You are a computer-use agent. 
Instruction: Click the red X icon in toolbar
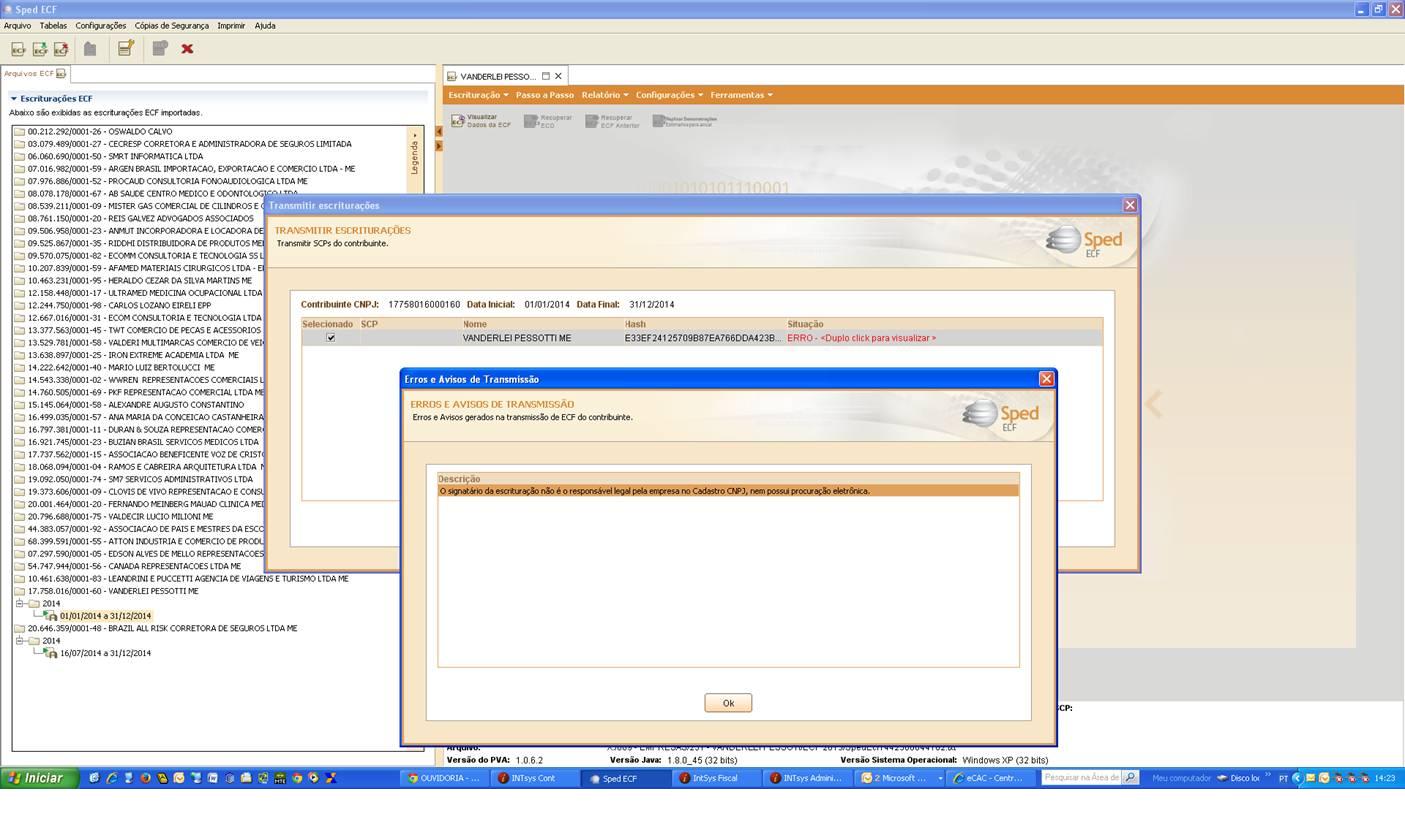(x=187, y=49)
